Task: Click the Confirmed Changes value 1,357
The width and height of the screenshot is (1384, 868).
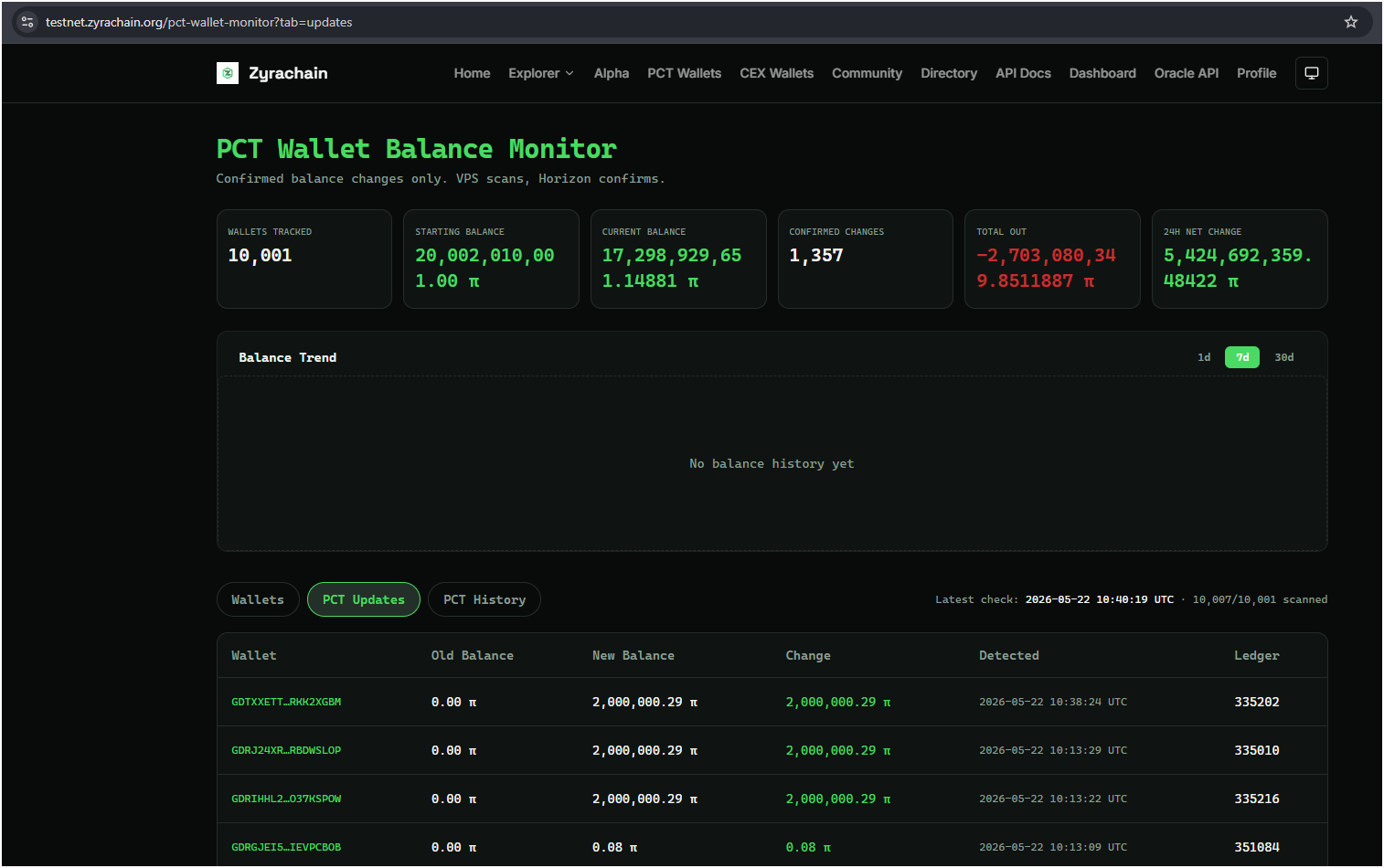Action: coord(816,256)
